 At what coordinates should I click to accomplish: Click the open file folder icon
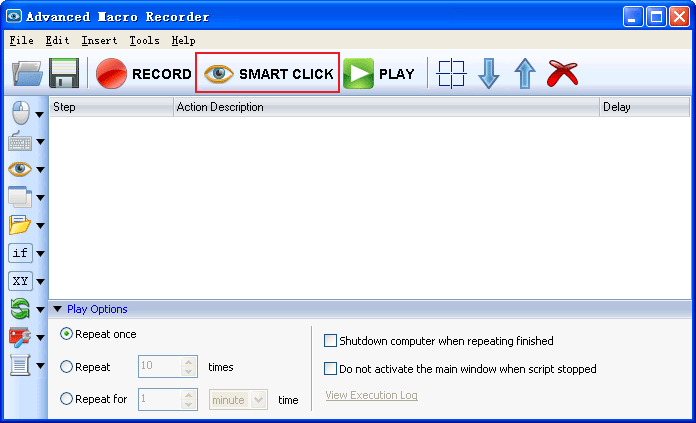(27, 74)
